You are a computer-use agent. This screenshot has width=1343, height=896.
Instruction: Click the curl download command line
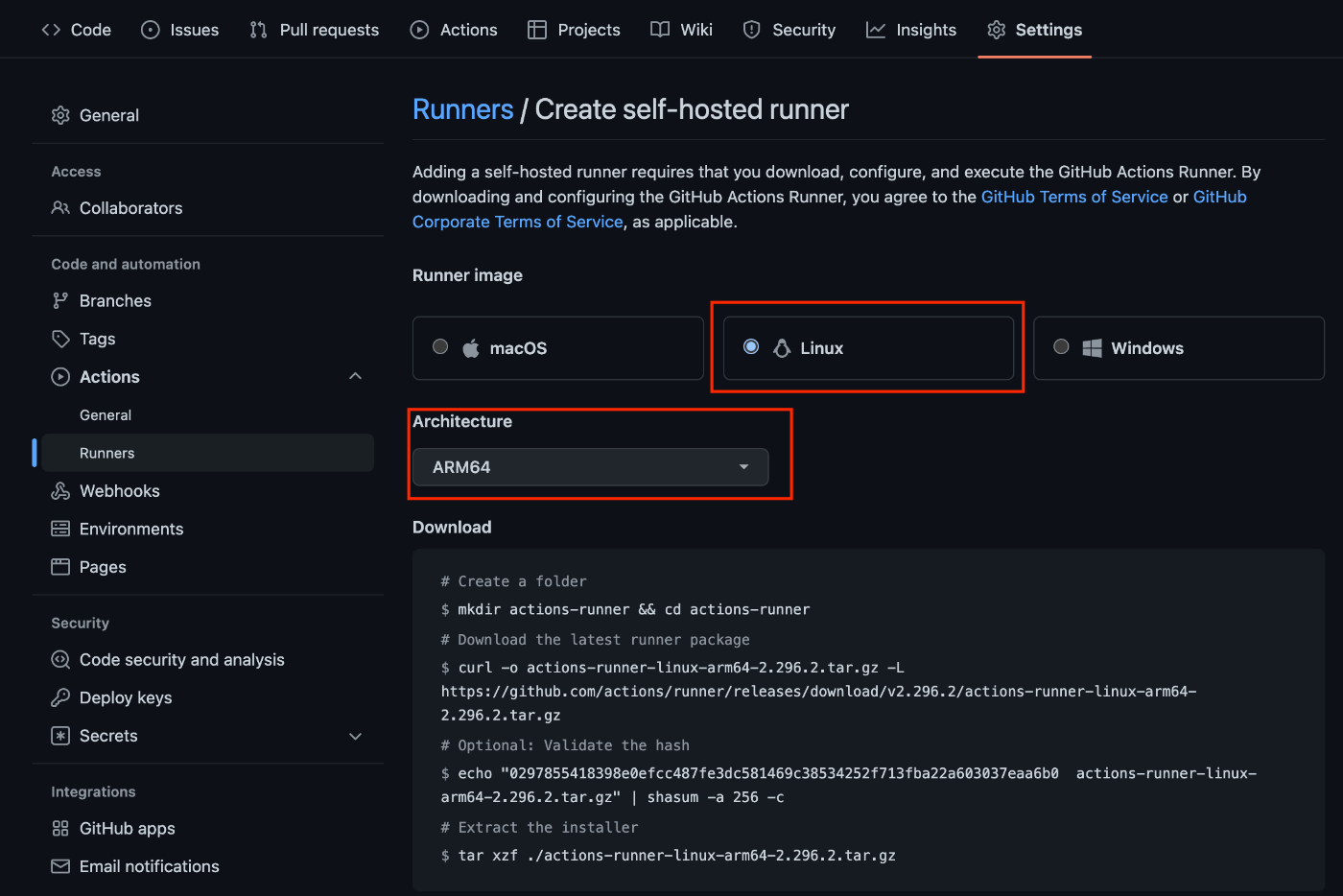click(818, 691)
